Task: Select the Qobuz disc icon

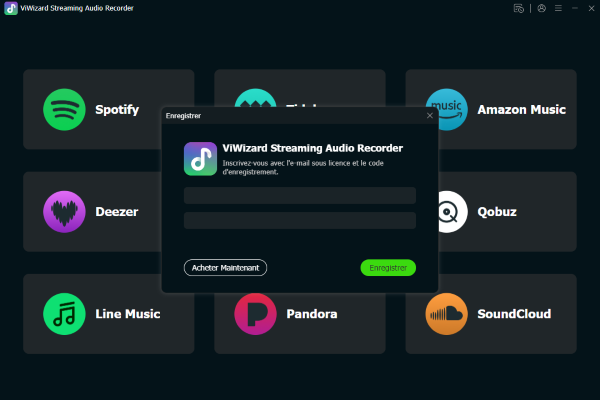Action: [453, 212]
